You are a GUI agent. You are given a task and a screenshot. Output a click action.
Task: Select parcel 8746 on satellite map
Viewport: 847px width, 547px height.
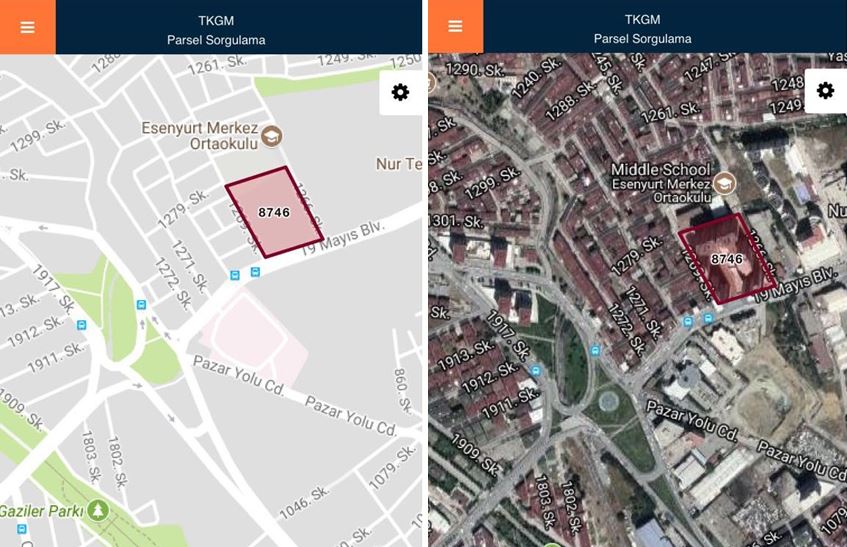click(727, 259)
